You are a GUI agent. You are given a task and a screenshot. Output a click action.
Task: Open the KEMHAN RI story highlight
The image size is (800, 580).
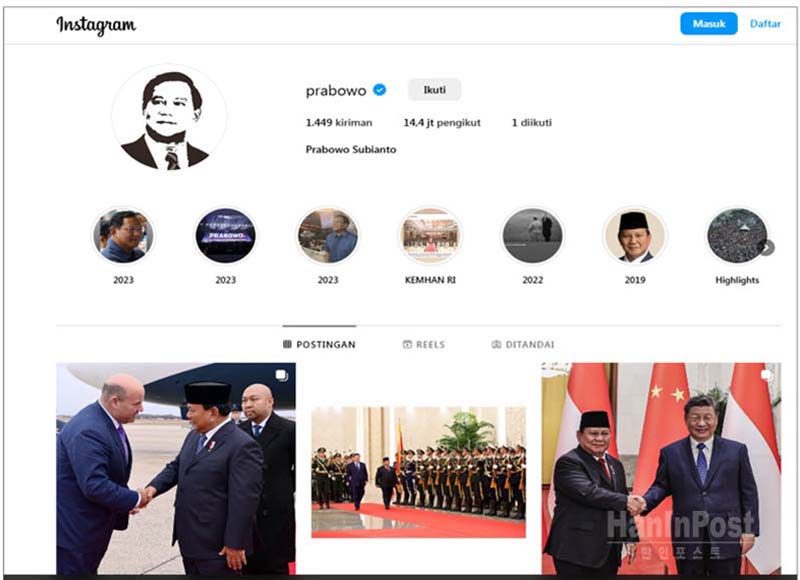[430, 236]
